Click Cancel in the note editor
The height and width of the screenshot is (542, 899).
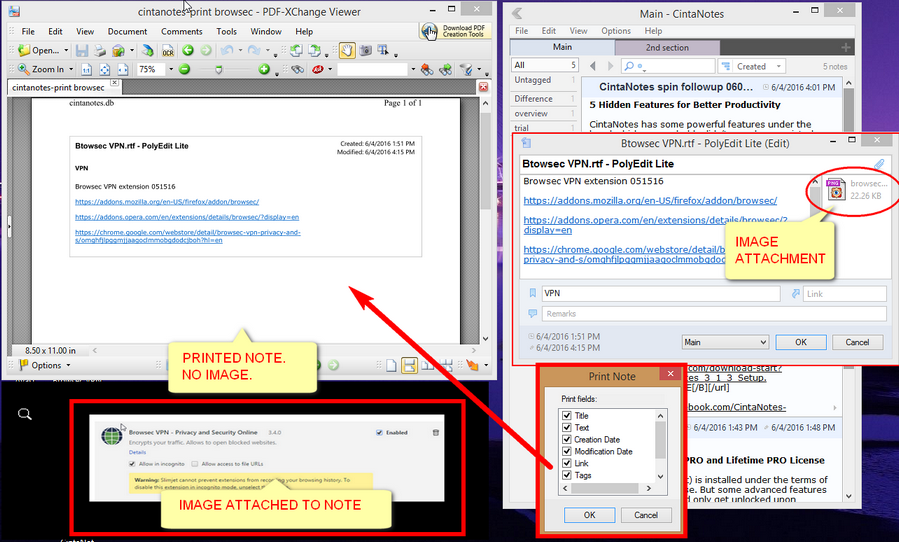[x=857, y=342]
